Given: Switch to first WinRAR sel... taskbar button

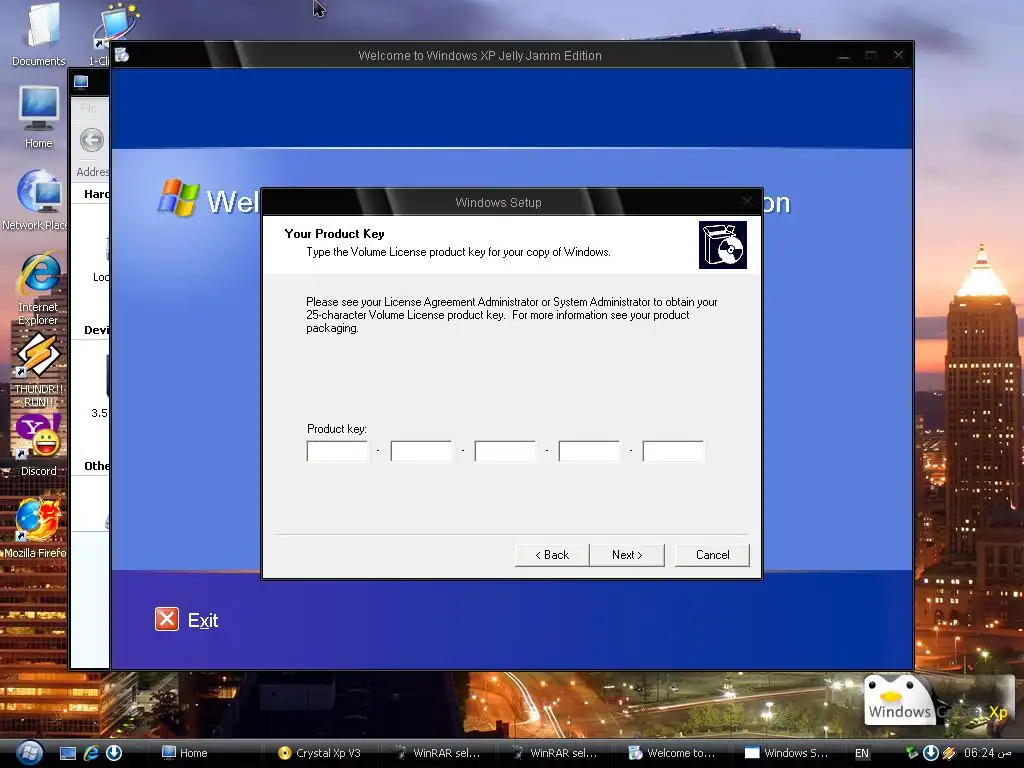Looking at the screenshot, I should 437,753.
